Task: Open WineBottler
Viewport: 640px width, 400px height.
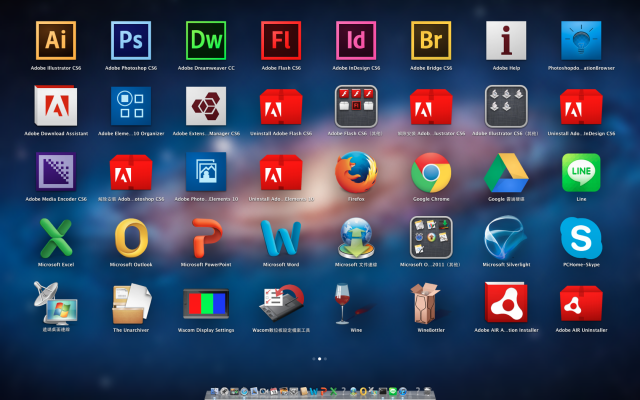Action: (426, 304)
